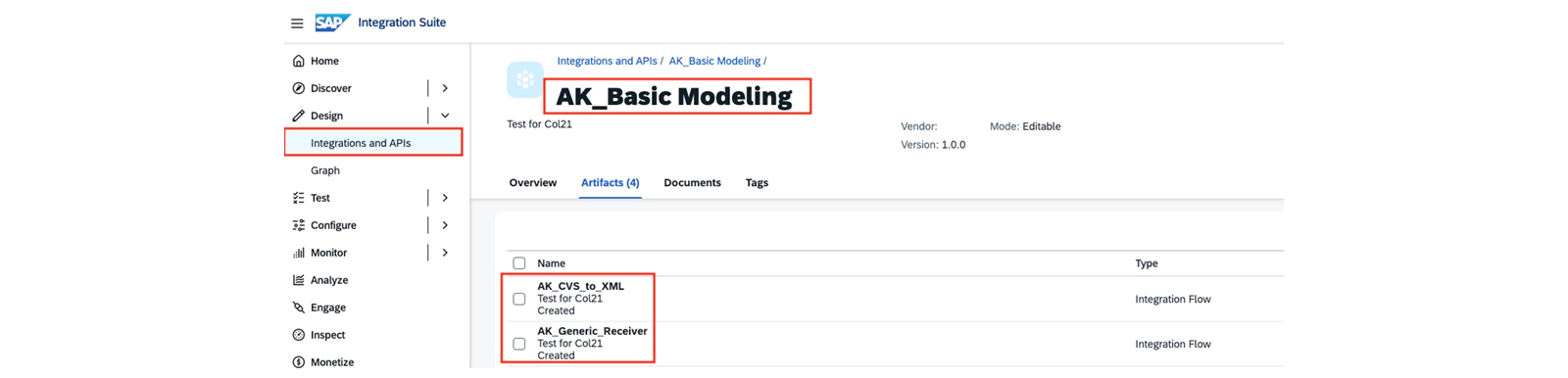Click the Design pencil icon
Viewport: 1568px width, 378px height.
298,116
